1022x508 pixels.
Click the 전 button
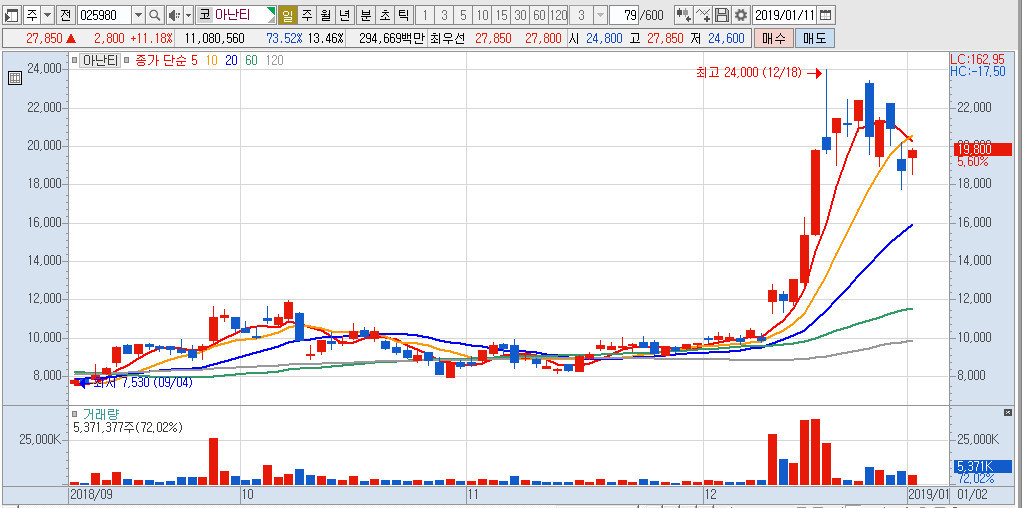pyautogui.click(x=65, y=14)
